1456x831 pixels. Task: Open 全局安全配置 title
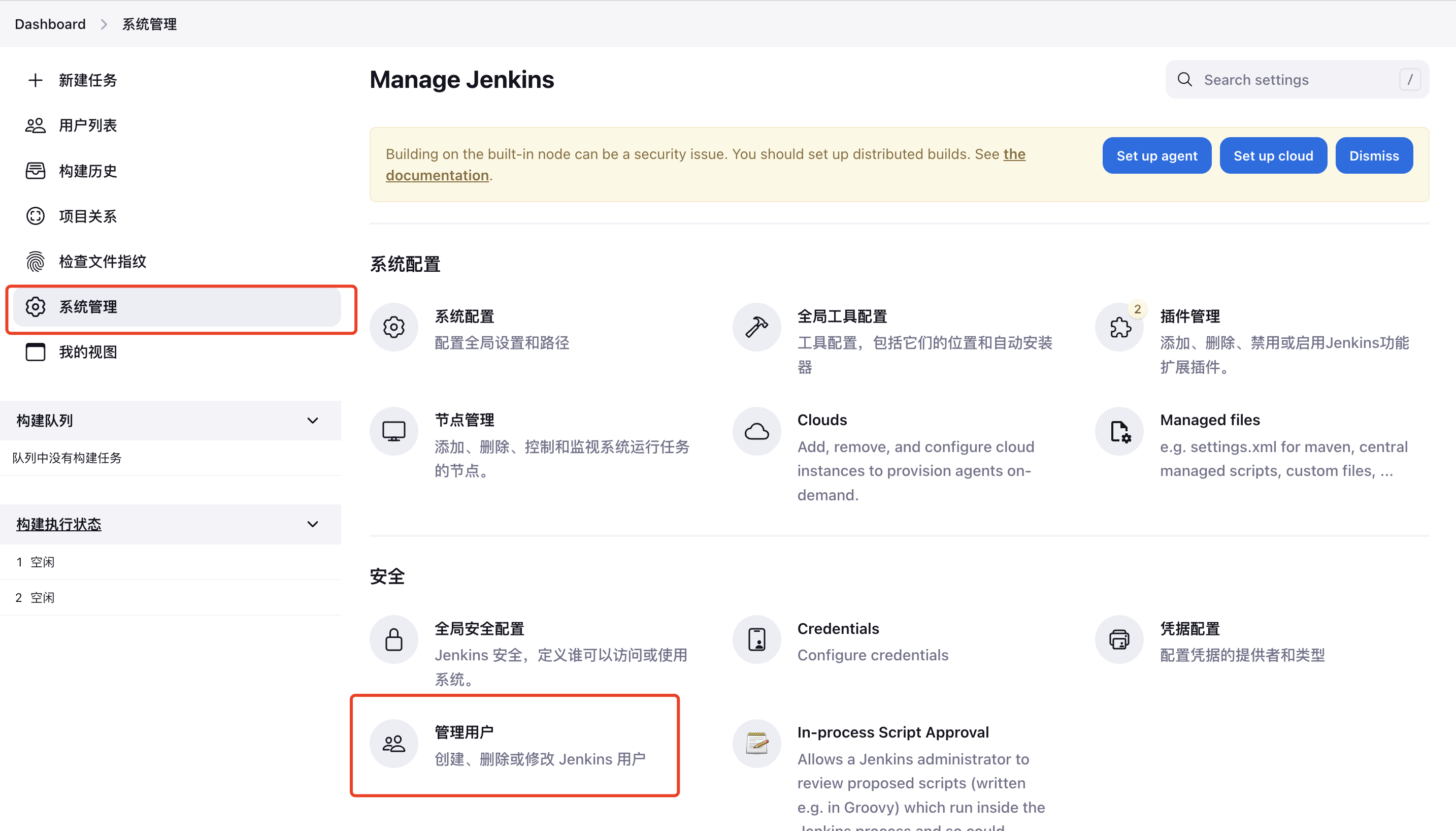click(x=479, y=628)
